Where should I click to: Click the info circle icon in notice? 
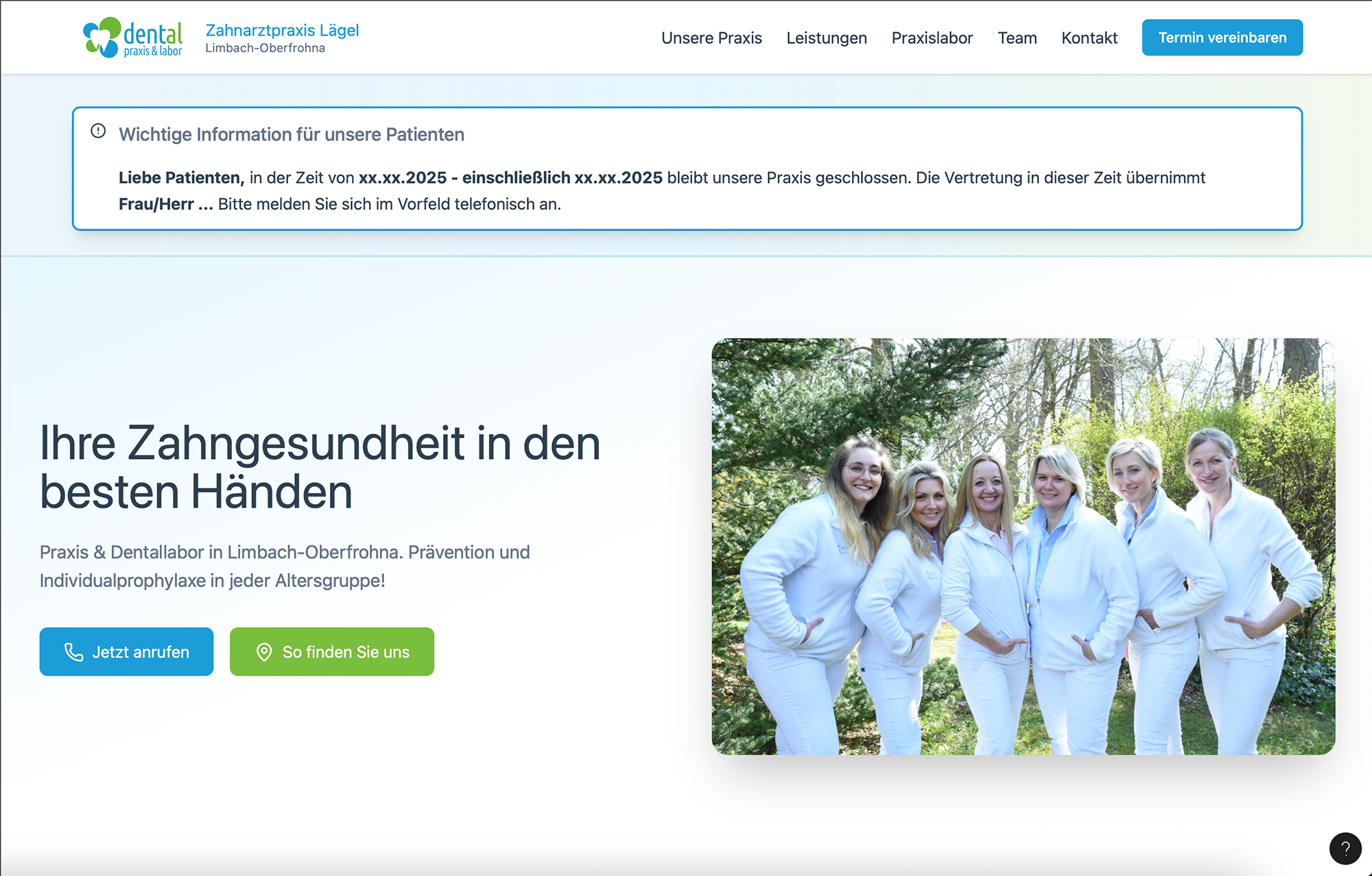98,131
